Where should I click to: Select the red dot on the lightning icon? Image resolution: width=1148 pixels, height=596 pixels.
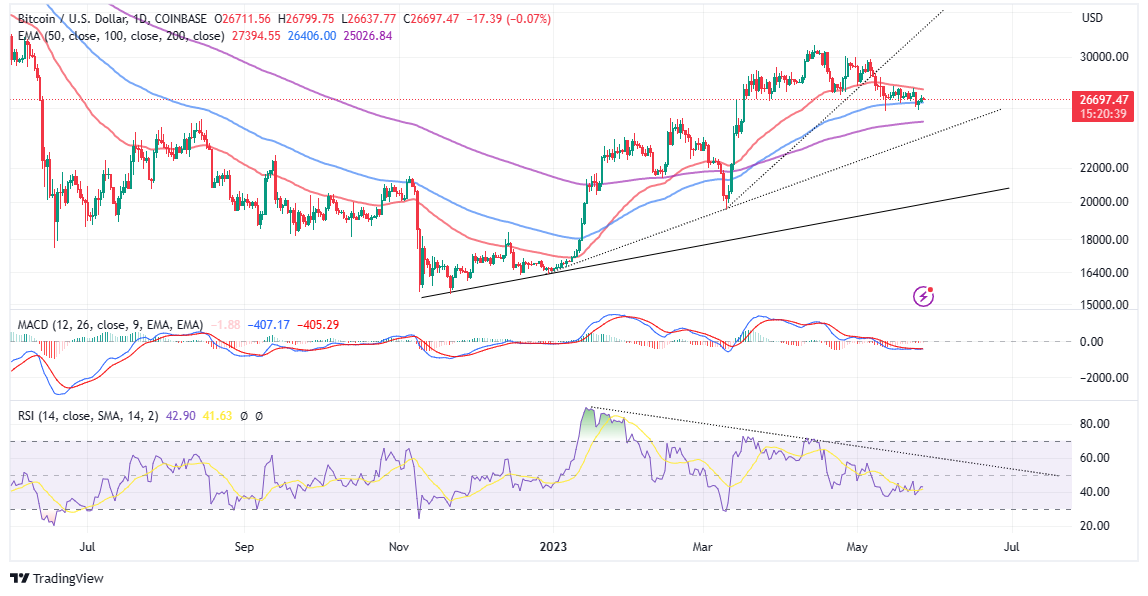(930, 288)
